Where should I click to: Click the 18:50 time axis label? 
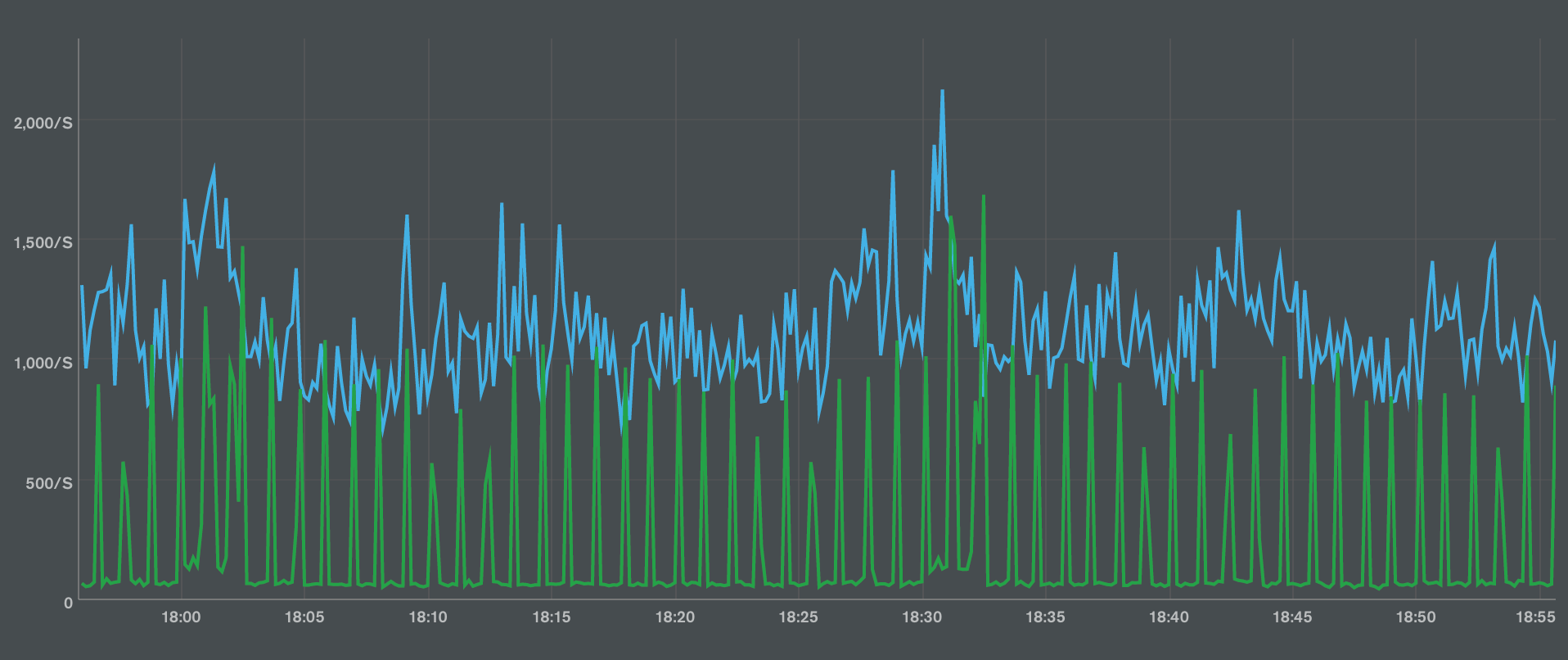(x=1416, y=617)
